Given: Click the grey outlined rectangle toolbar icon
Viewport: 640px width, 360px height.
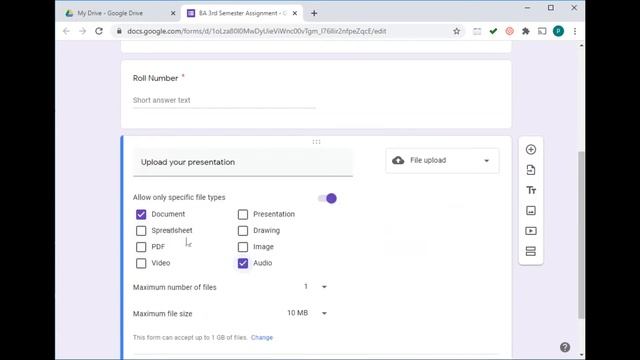Looking at the screenshot, I should tap(477, 31).
